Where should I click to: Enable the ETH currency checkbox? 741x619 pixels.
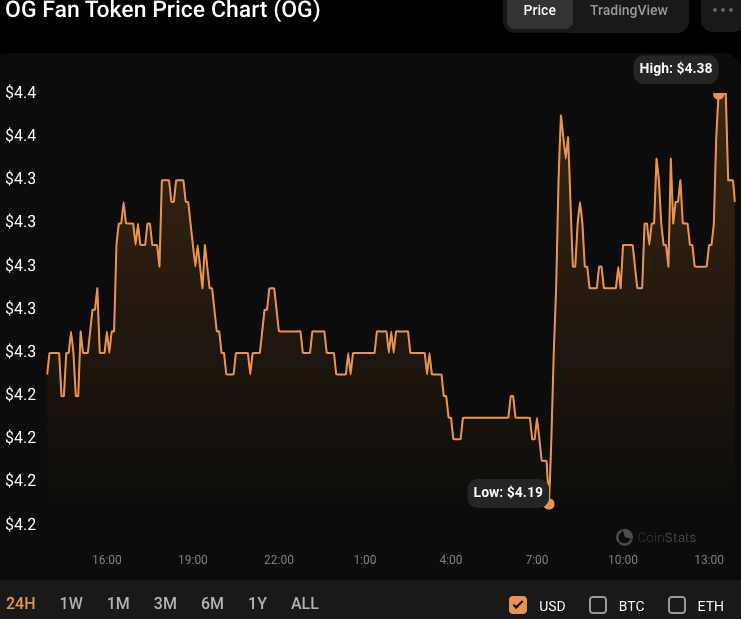pos(677,605)
